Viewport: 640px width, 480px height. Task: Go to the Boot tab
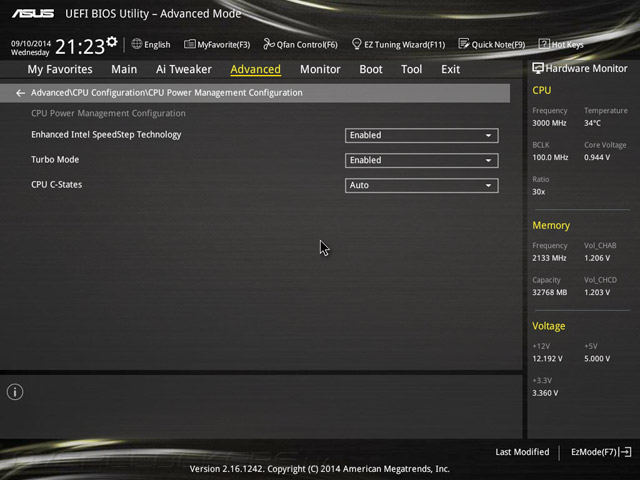coord(371,69)
